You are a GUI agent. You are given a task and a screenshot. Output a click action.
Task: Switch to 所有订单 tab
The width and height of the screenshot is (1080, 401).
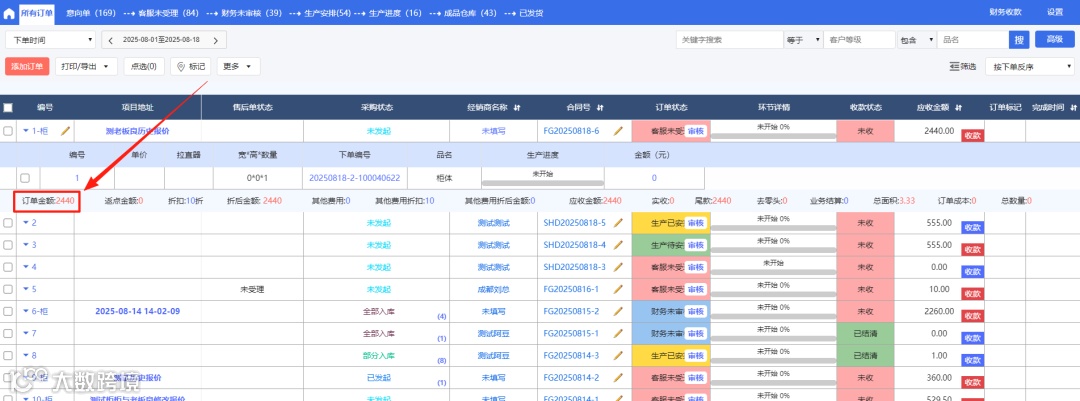(36, 12)
